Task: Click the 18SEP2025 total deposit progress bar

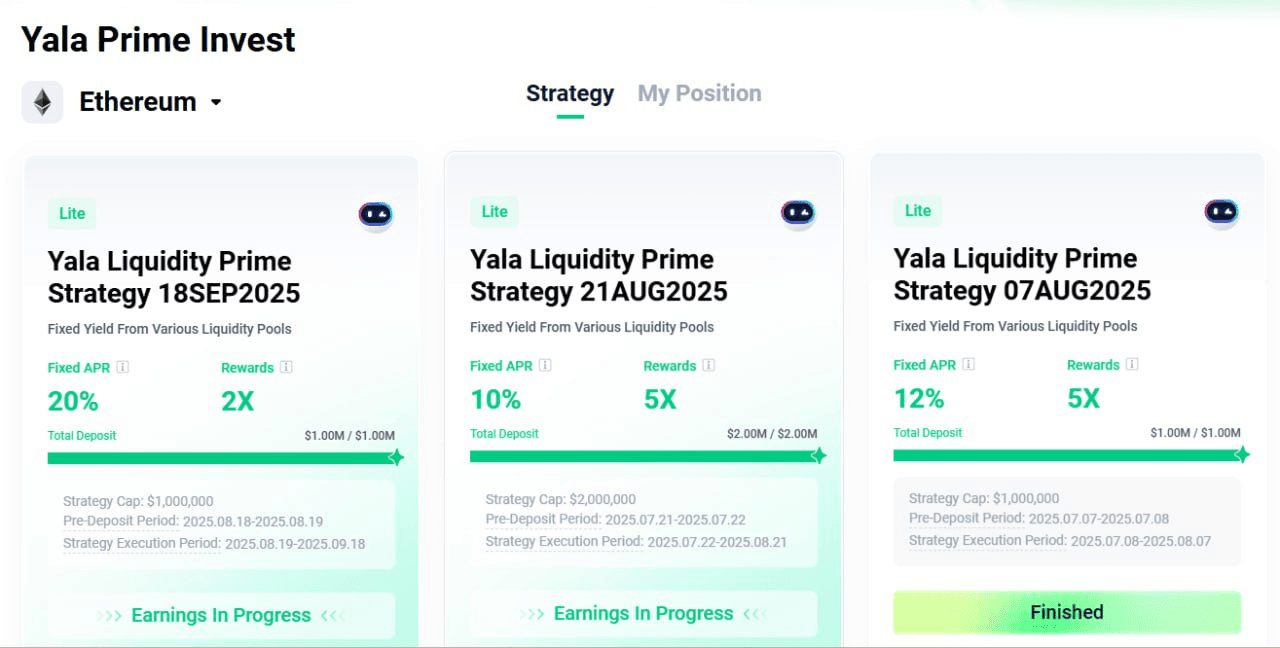Action: pos(221,458)
